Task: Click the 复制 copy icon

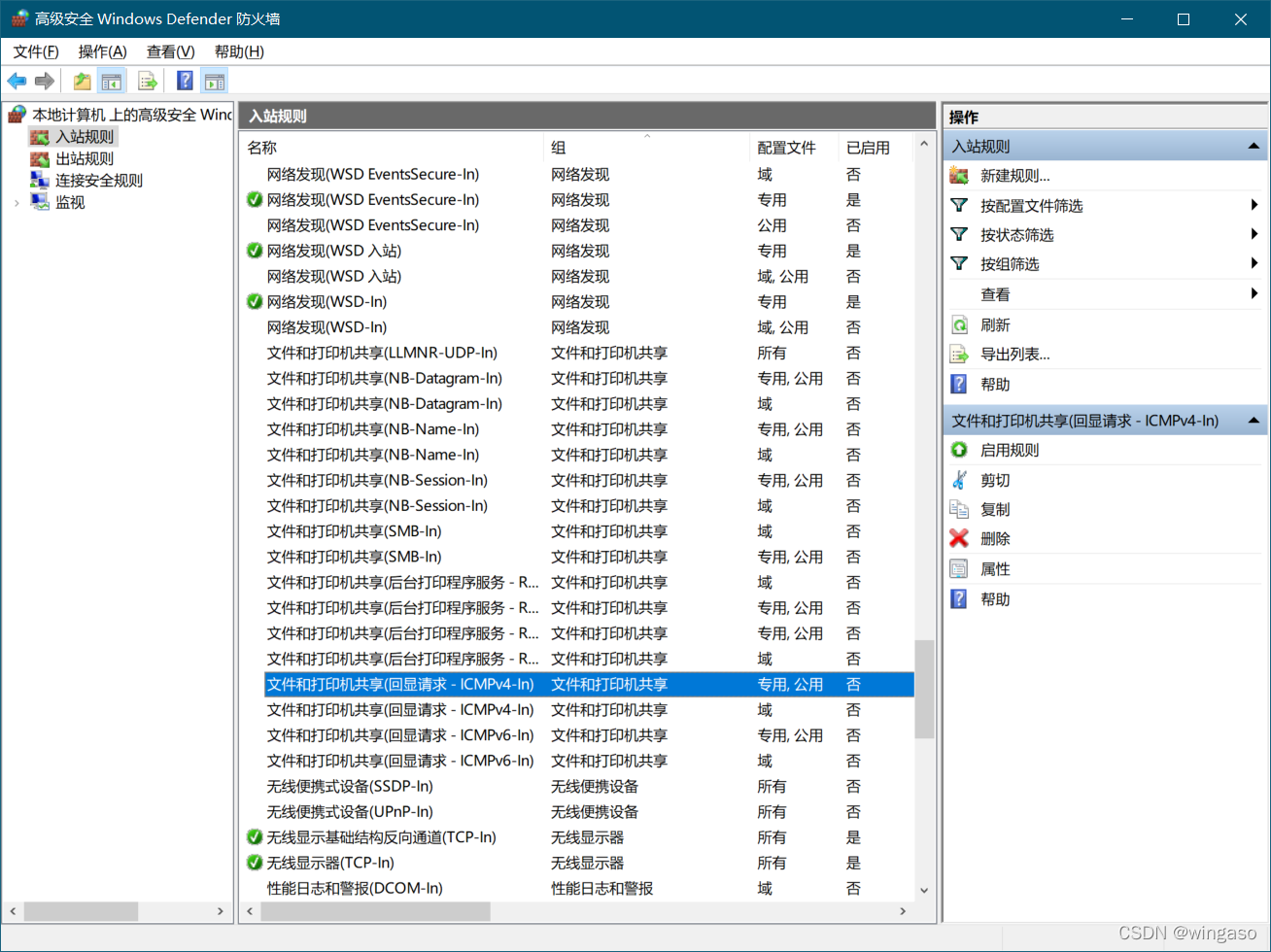Action: (959, 509)
